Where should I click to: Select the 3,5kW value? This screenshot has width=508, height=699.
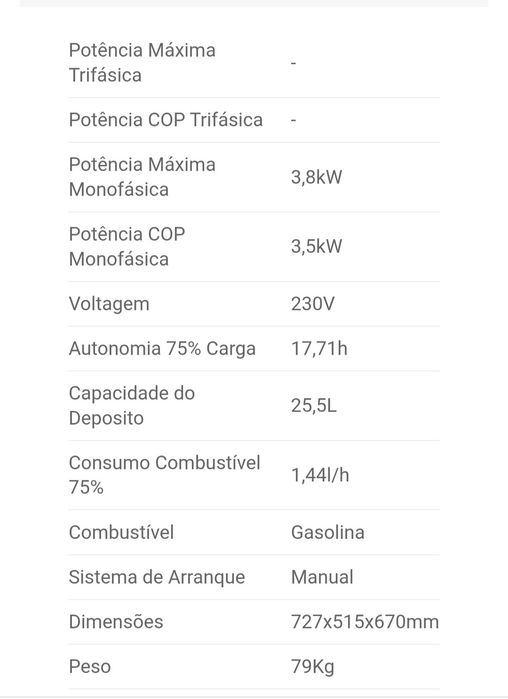click(x=316, y=246)
